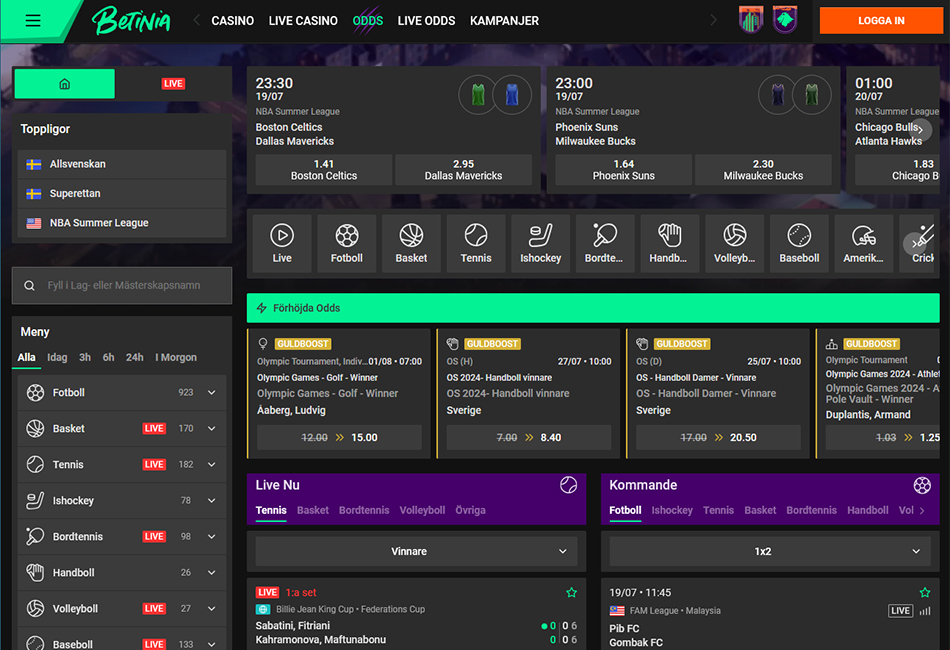Open the Vinnare market dropdown
Screen dimensions: 950x650
click(x=416, y=551)
